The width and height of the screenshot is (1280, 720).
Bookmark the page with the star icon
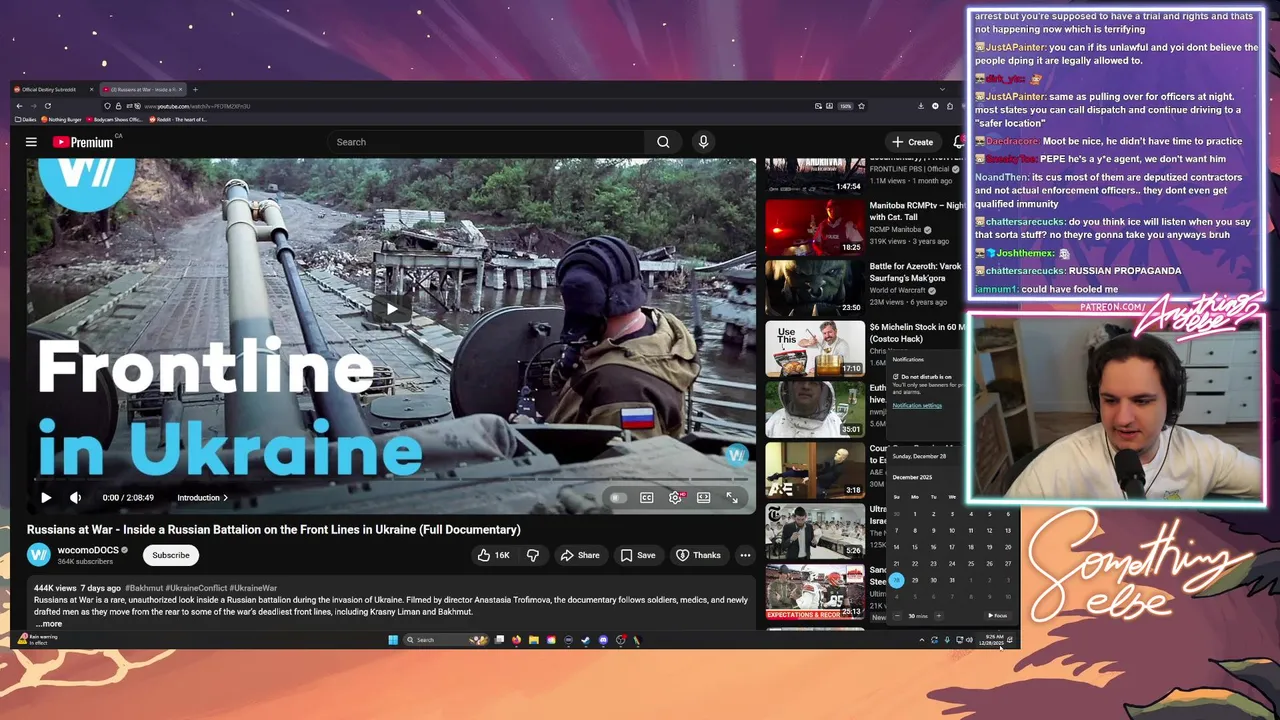tap(861, 105)
